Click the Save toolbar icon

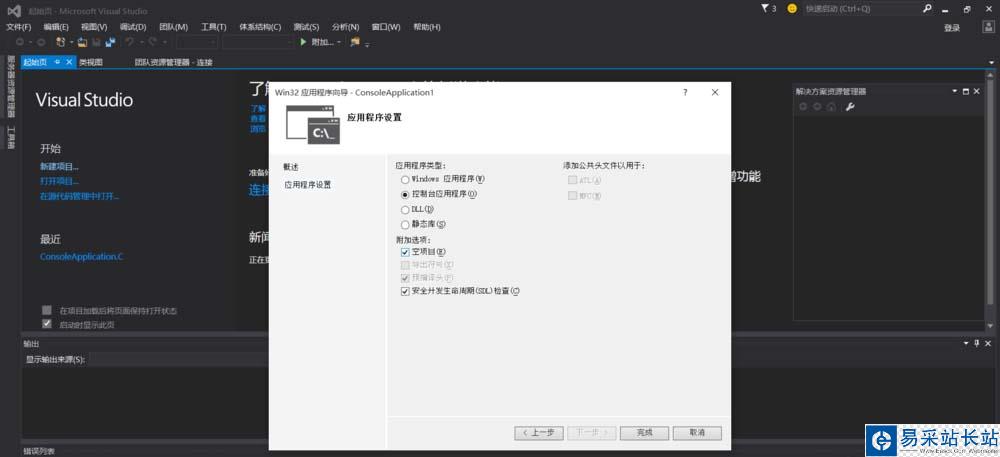click(x=96, y=42)
